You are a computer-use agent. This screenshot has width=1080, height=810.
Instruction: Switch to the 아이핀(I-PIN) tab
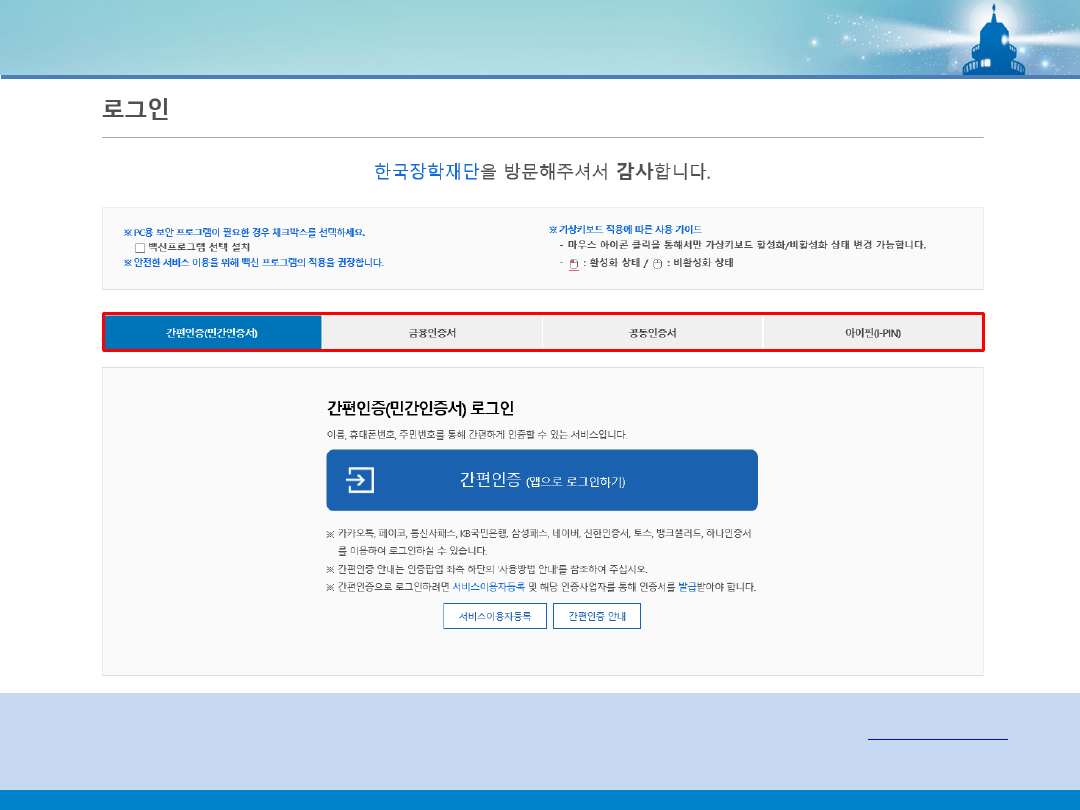pyautogui.click(x=872, y=333)
